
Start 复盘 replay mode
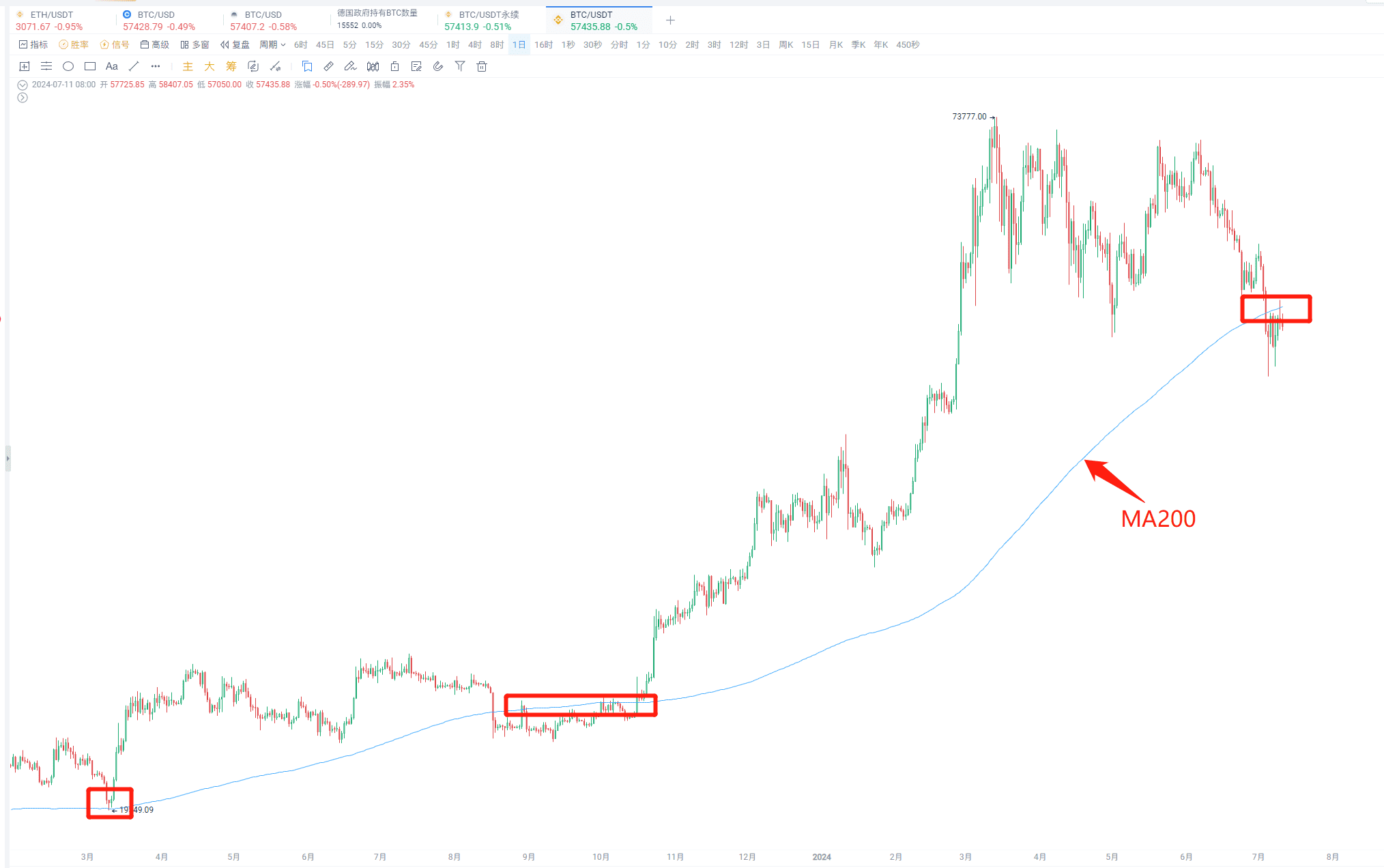click(235, 45)
